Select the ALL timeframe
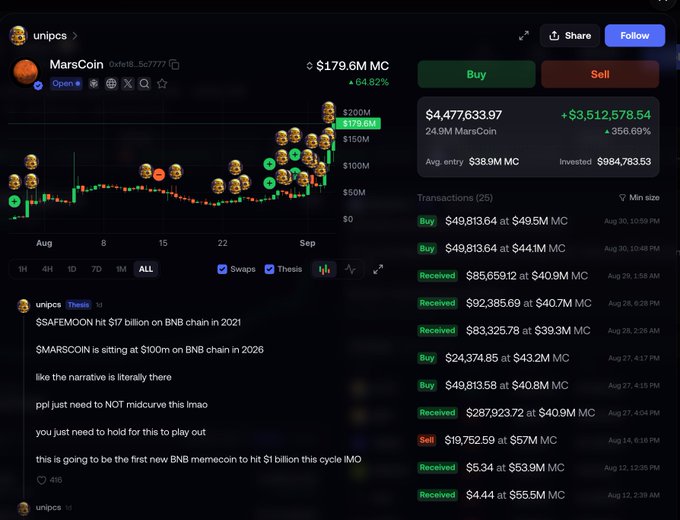 pyautogui.click(x=146, y=269)
